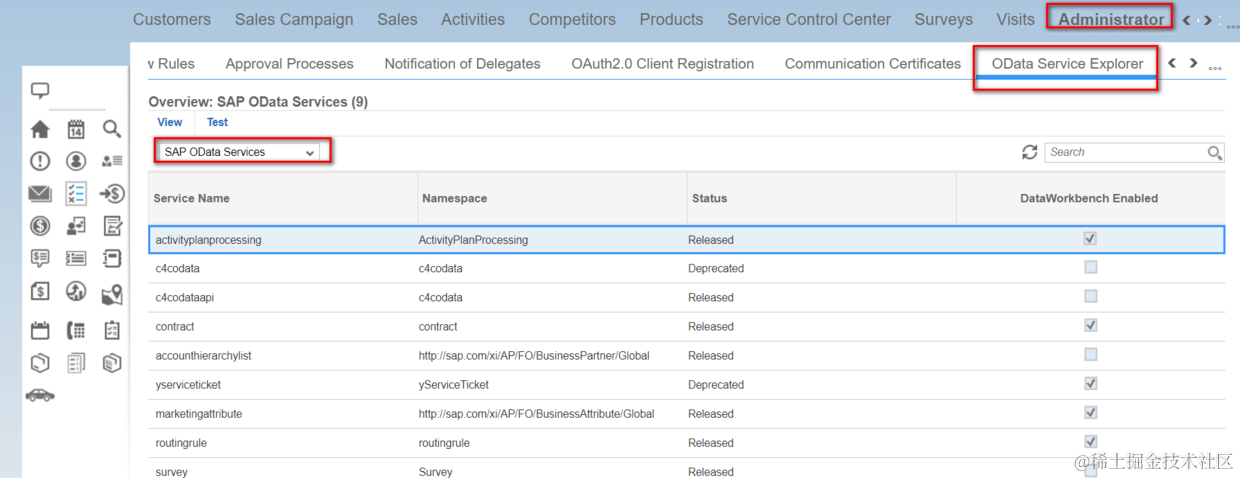Click the Test link

[217, 122]
